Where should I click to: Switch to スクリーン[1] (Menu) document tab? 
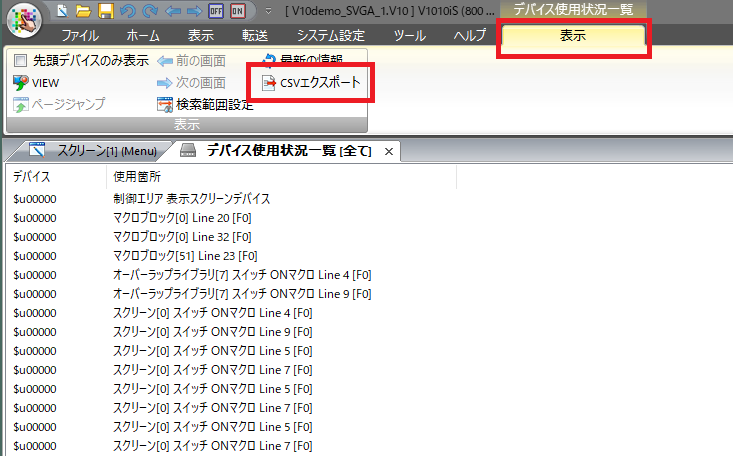(x=94, y=151)
